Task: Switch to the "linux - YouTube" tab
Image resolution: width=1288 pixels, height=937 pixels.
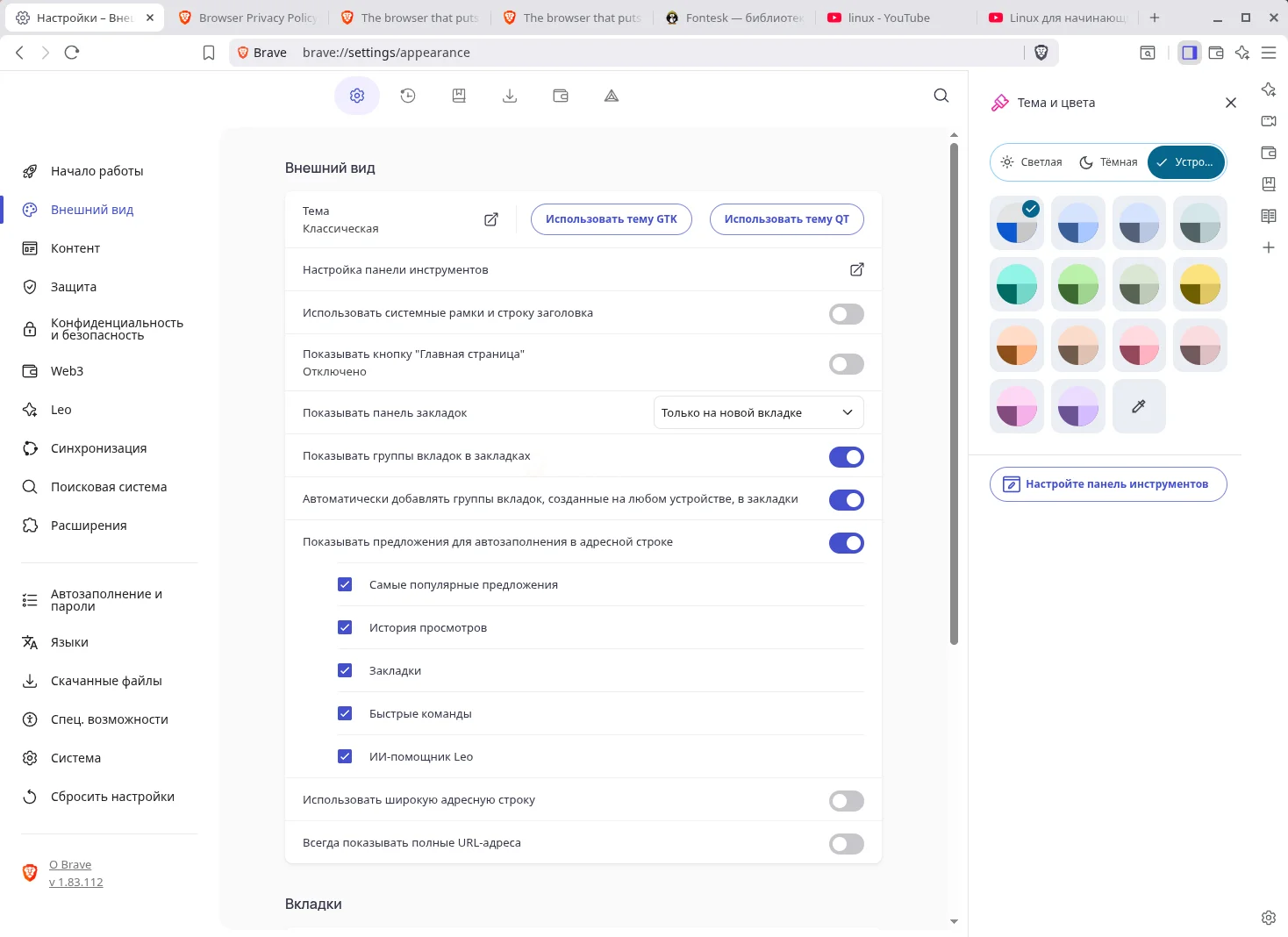Action: [888, 18]
